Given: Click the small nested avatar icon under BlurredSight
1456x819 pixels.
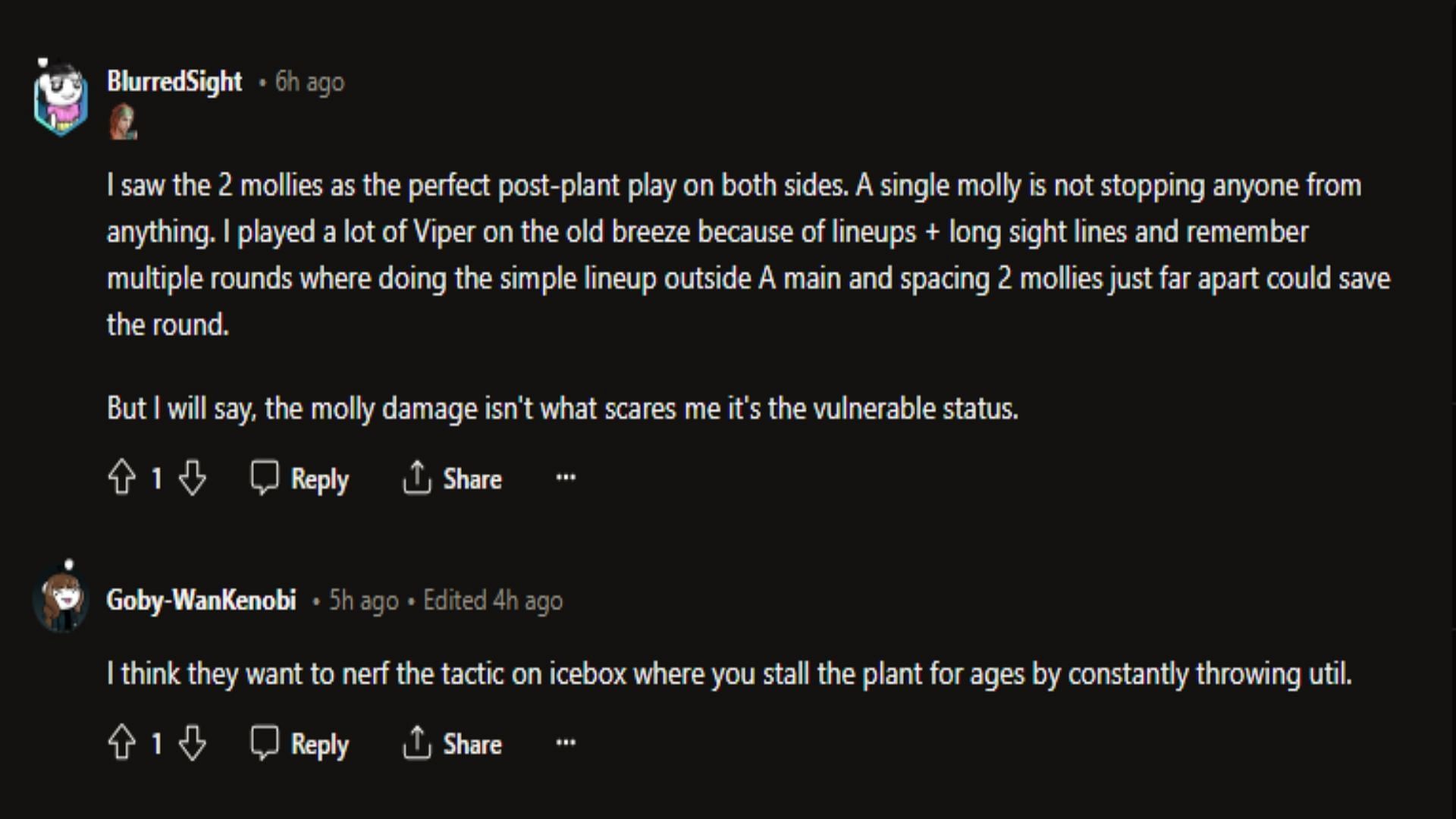Looking at the screenshot, I should click(121, 122).
